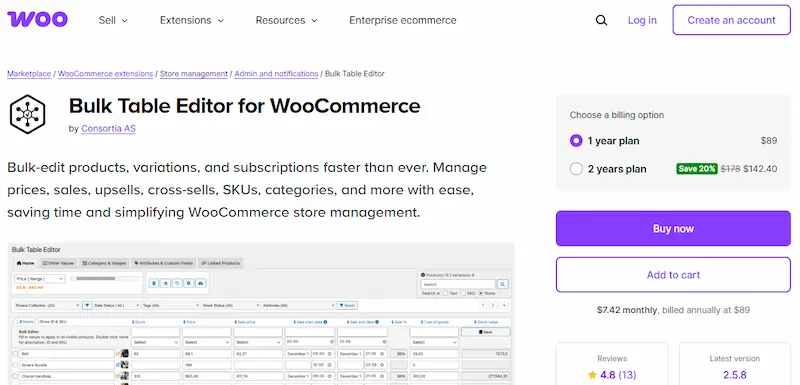800x385 pixels.
Task: Click the Buy now button
Action: pyautogui.click(x=673, y=228)
